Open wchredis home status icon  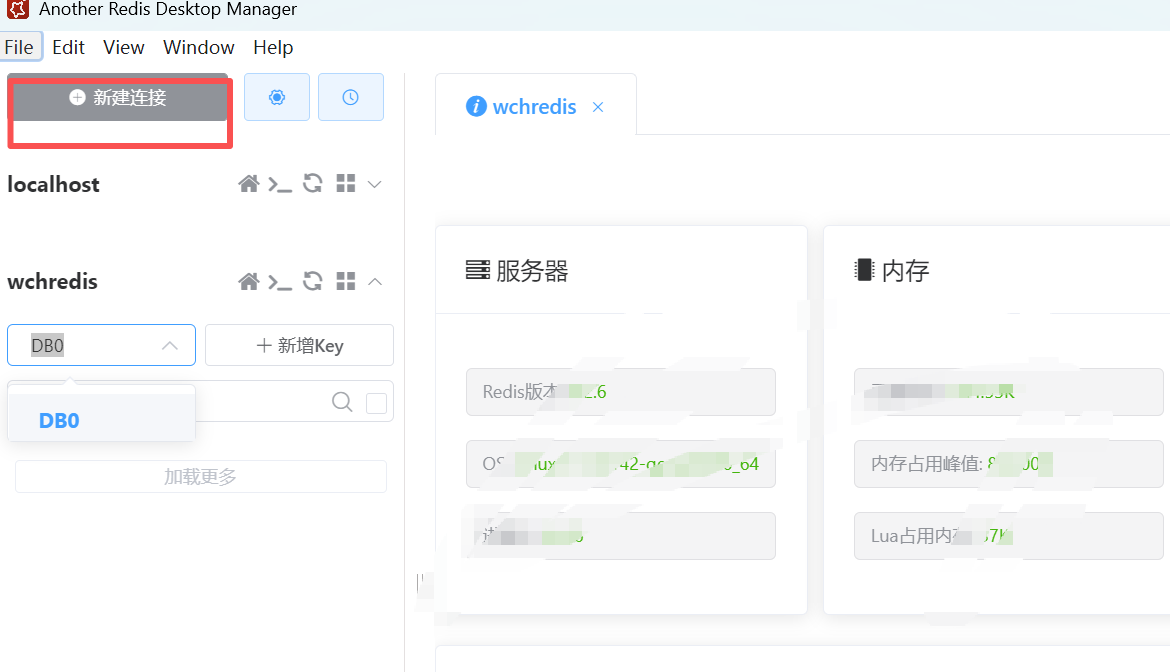click(x=248, y=281)
